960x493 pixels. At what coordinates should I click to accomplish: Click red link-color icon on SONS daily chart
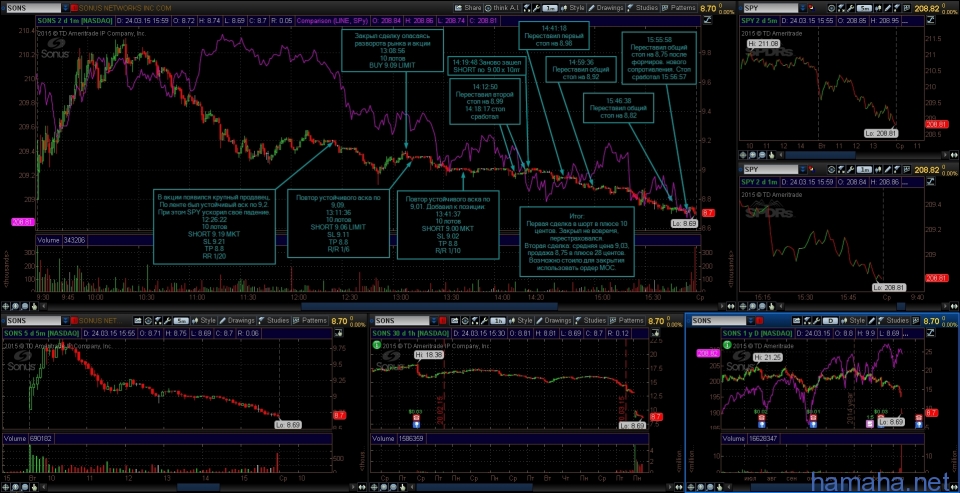759,320
